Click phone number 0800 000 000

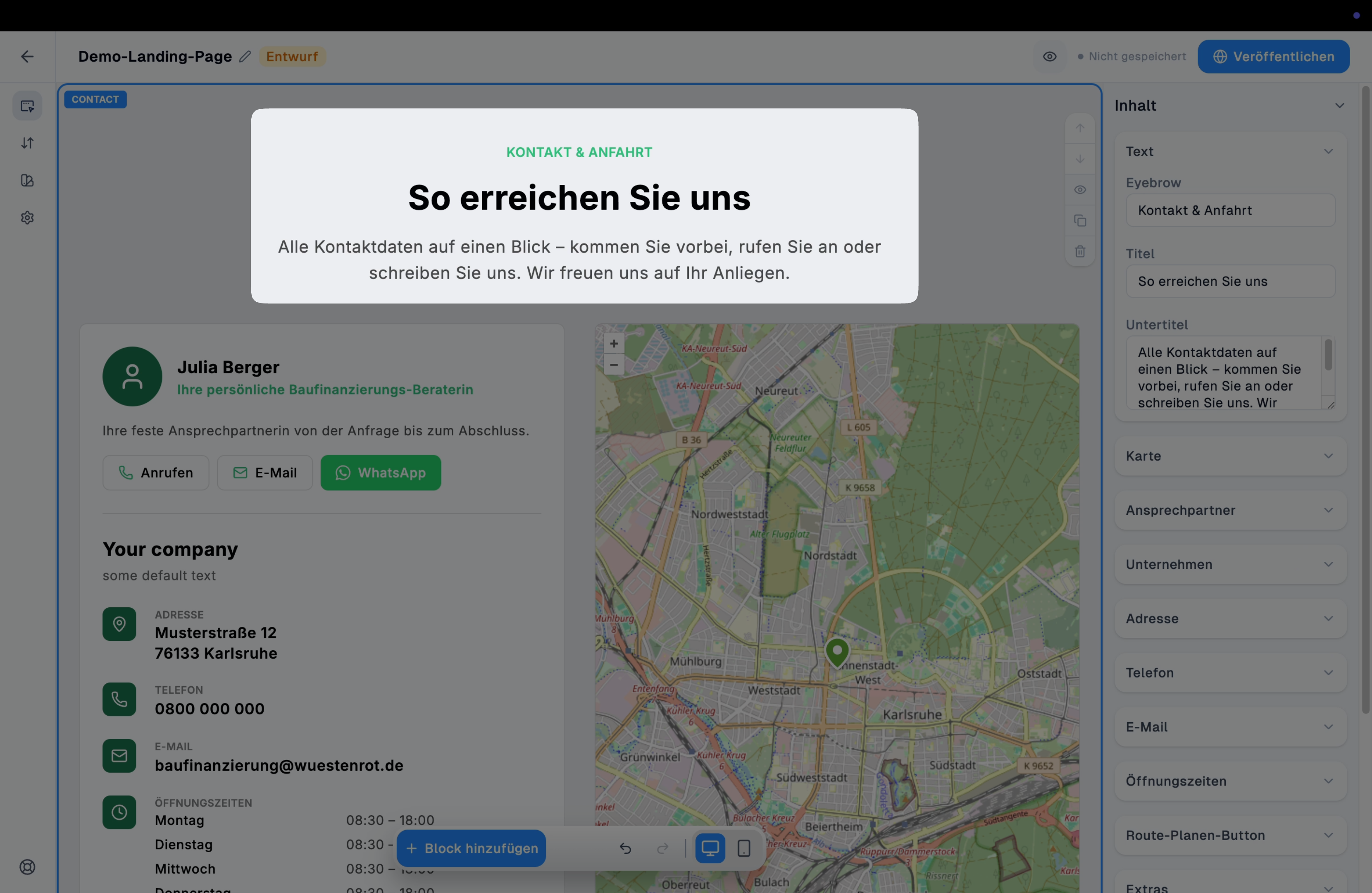(x=209, y=708)
